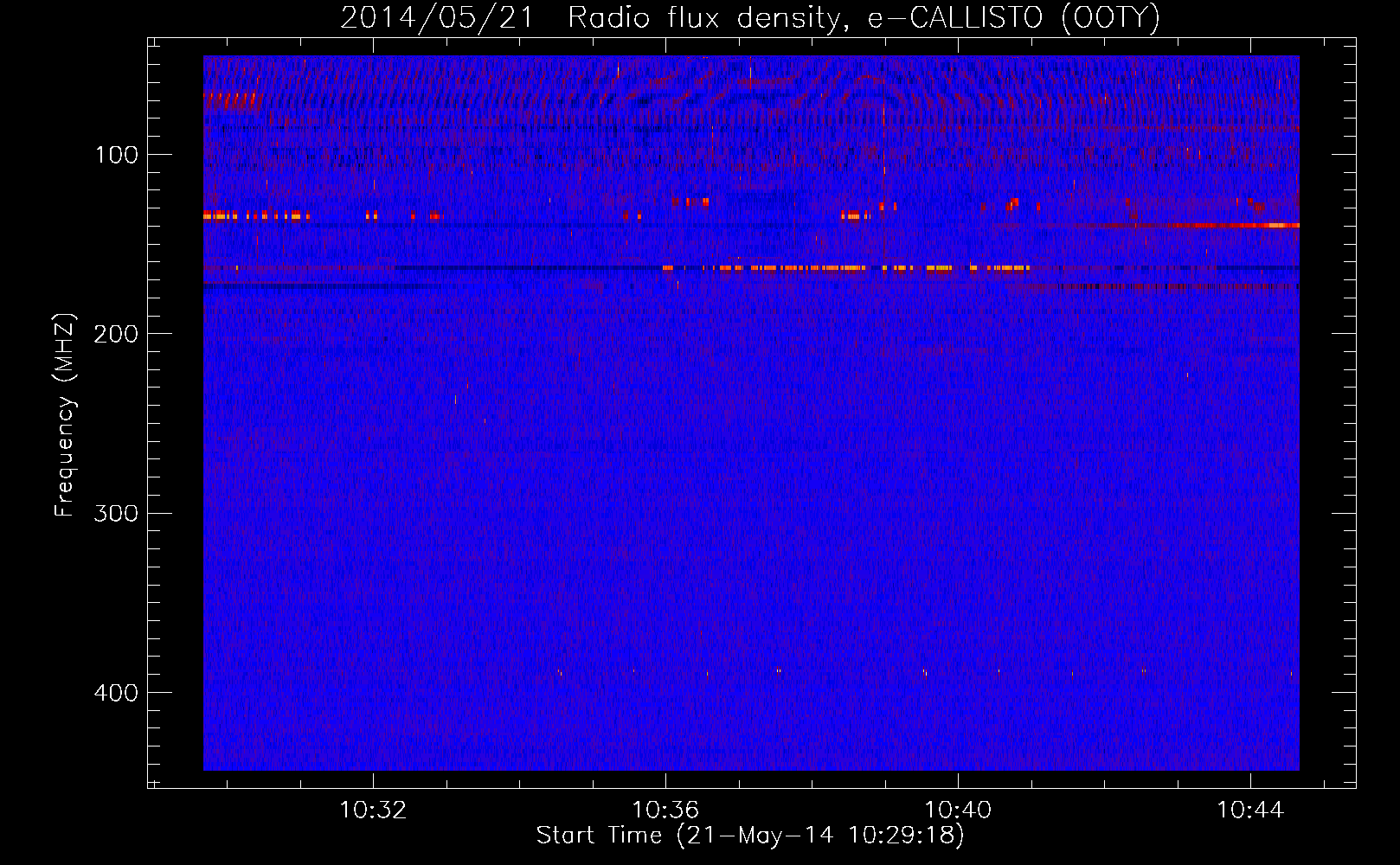Viewport: 1400px width, 865px height.
Task: Click the 300 frequency tick label
Action: pyautogui.click(x=116, y=514)
